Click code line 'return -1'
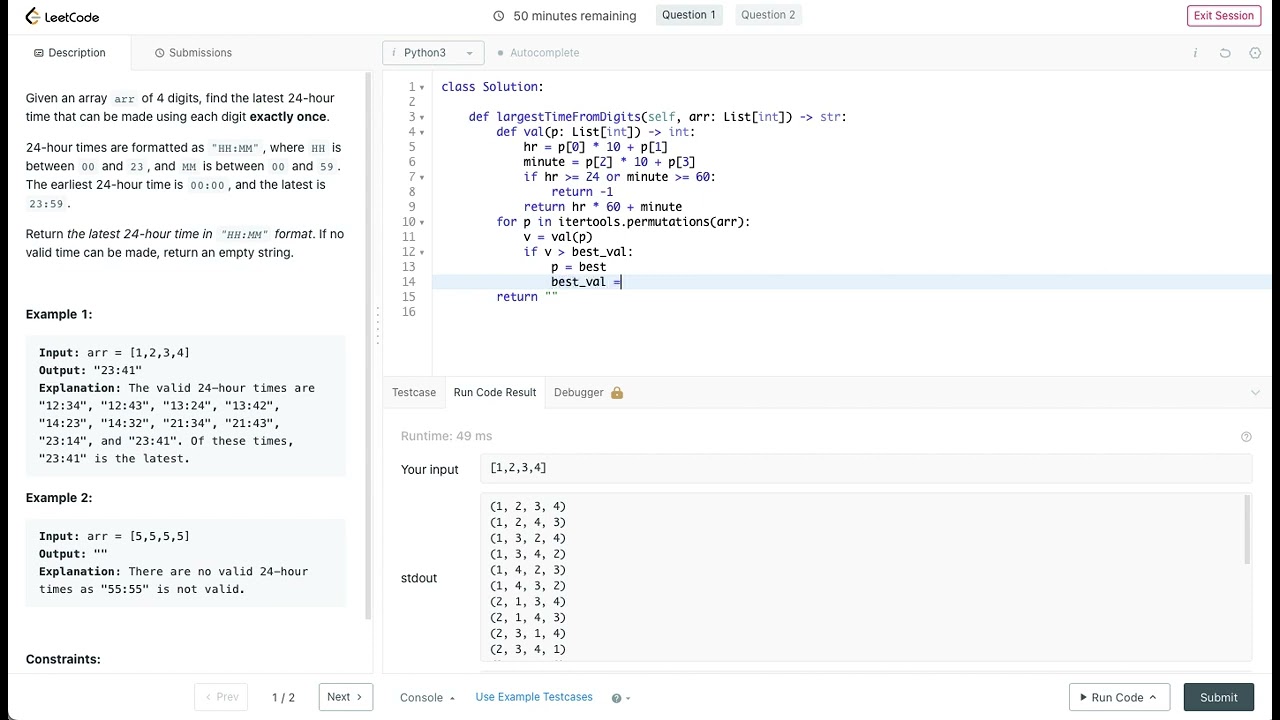The width and height of the screenshot is (1280, 720). (582, 193)
